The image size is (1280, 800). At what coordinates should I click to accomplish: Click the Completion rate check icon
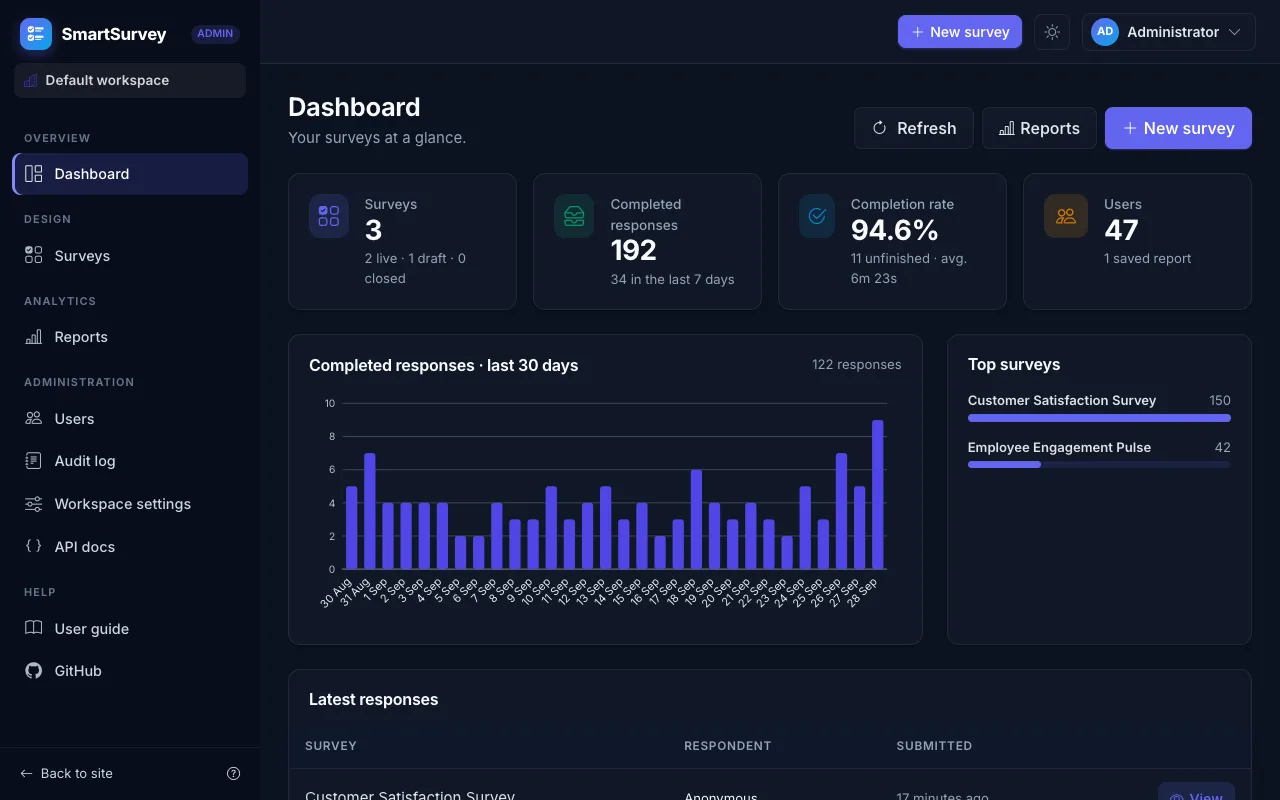(x=817, y=216)
